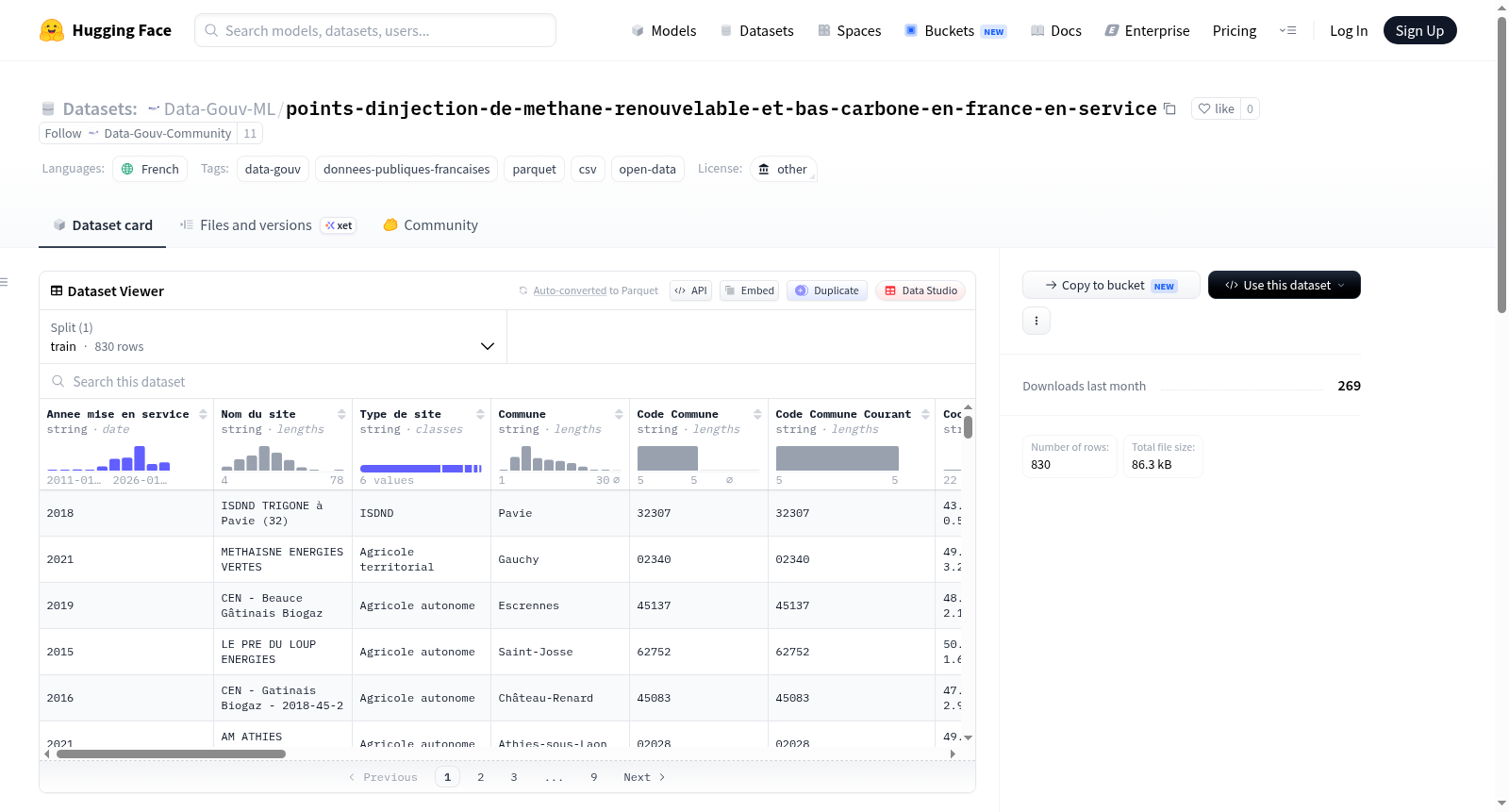
Task: Click the follower count 11
Action: 250,133
